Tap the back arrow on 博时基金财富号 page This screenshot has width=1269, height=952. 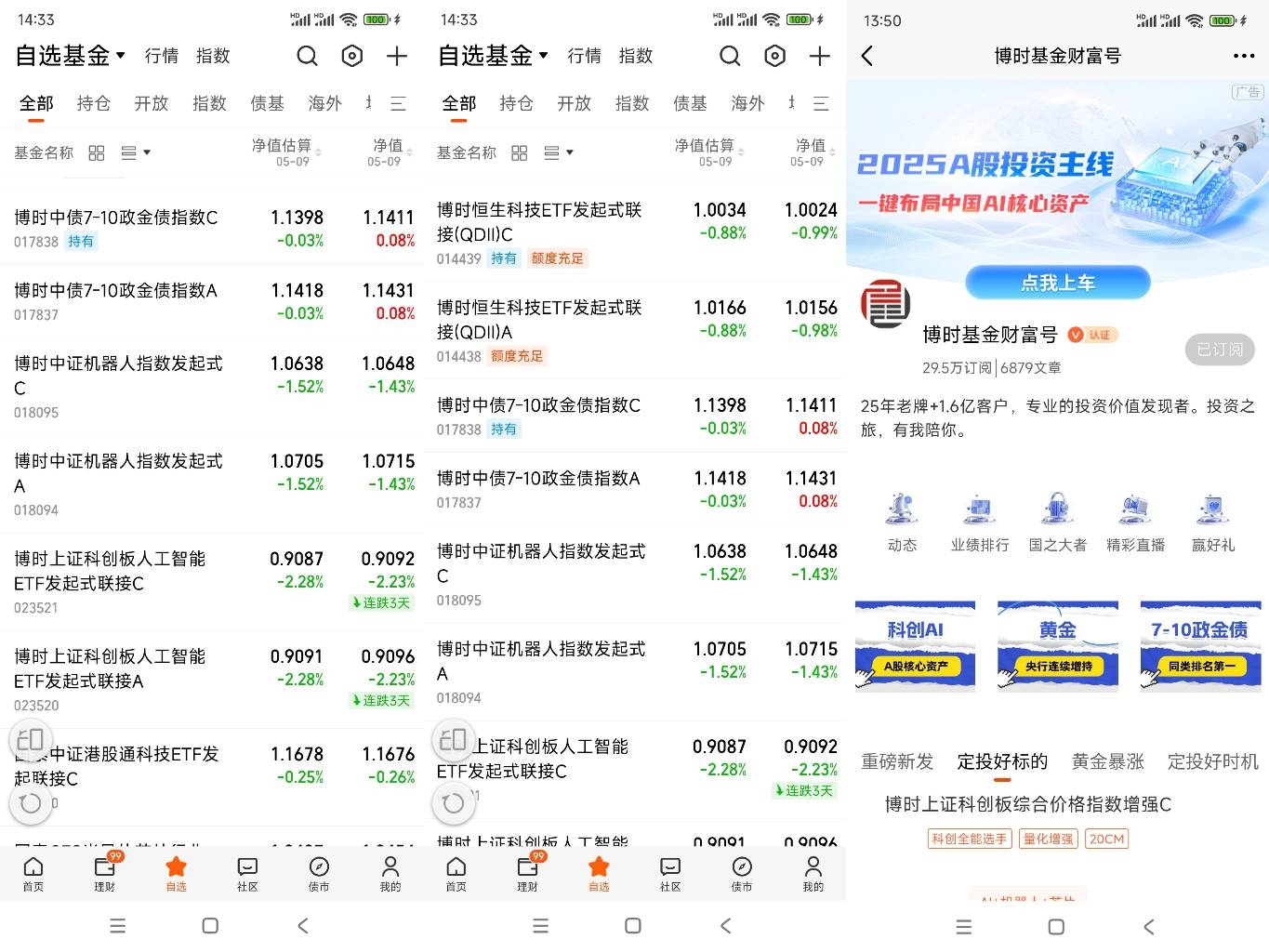[867, 57]
